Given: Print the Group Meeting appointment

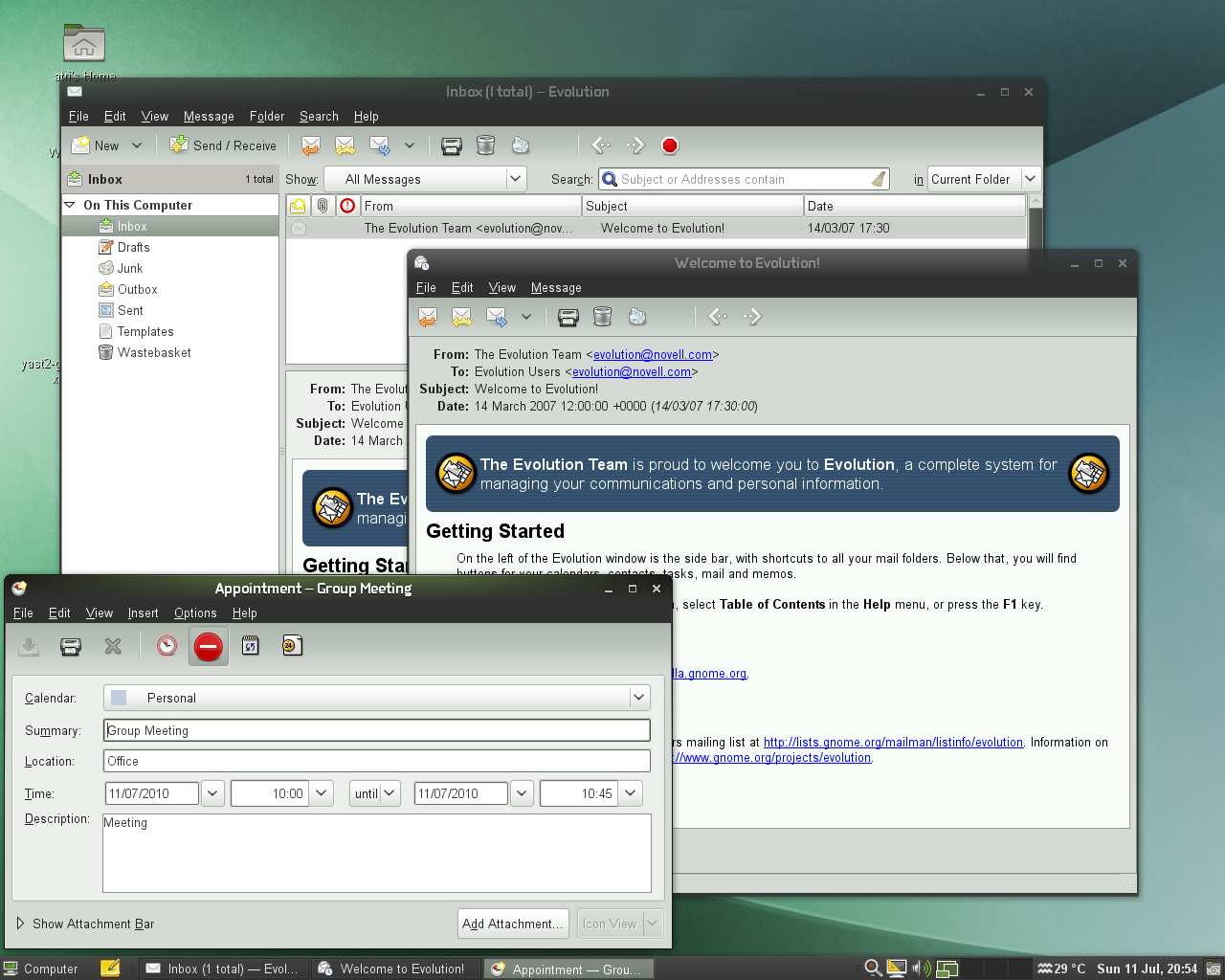Looking at the screenshot, I should [71, 647].
